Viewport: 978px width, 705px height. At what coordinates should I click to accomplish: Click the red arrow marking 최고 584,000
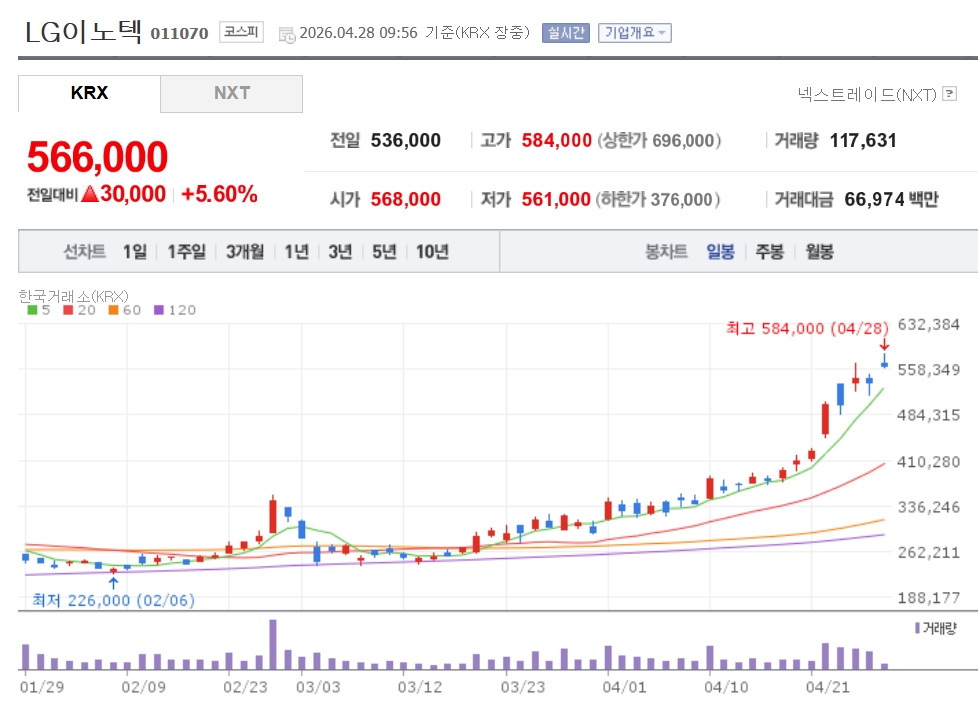coord(884,344)
